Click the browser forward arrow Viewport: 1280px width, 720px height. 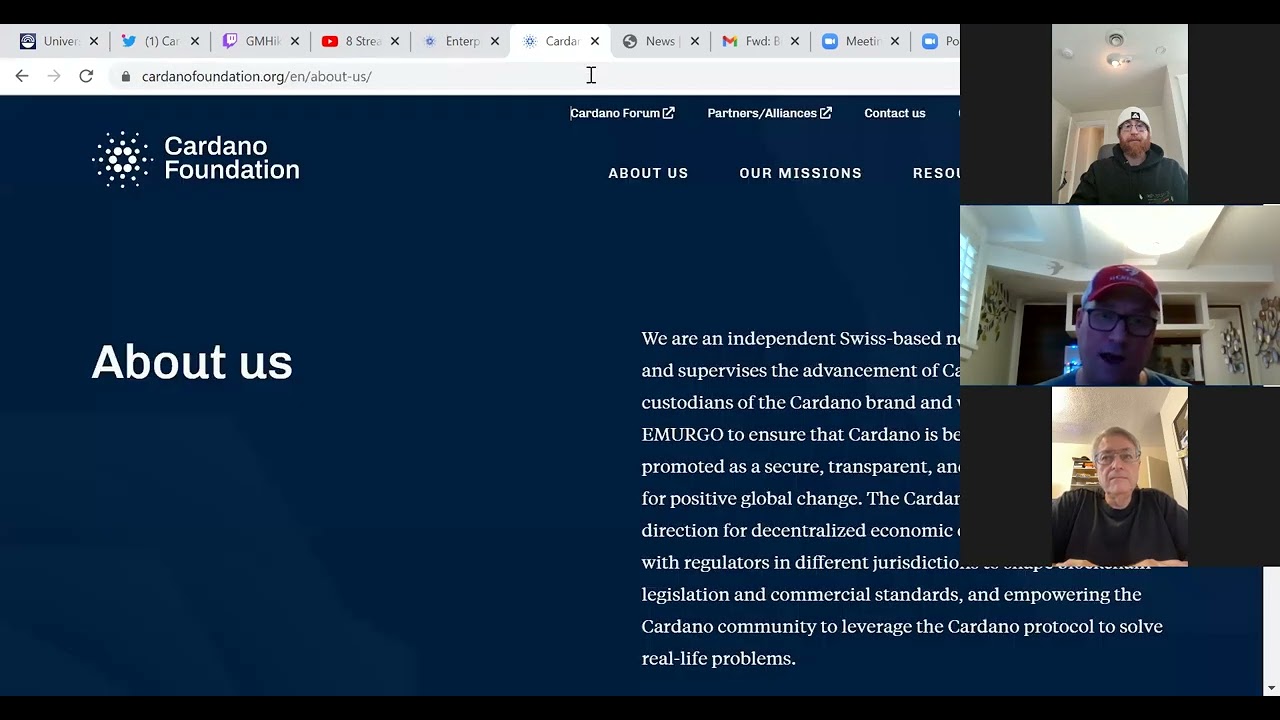(54, 76)
